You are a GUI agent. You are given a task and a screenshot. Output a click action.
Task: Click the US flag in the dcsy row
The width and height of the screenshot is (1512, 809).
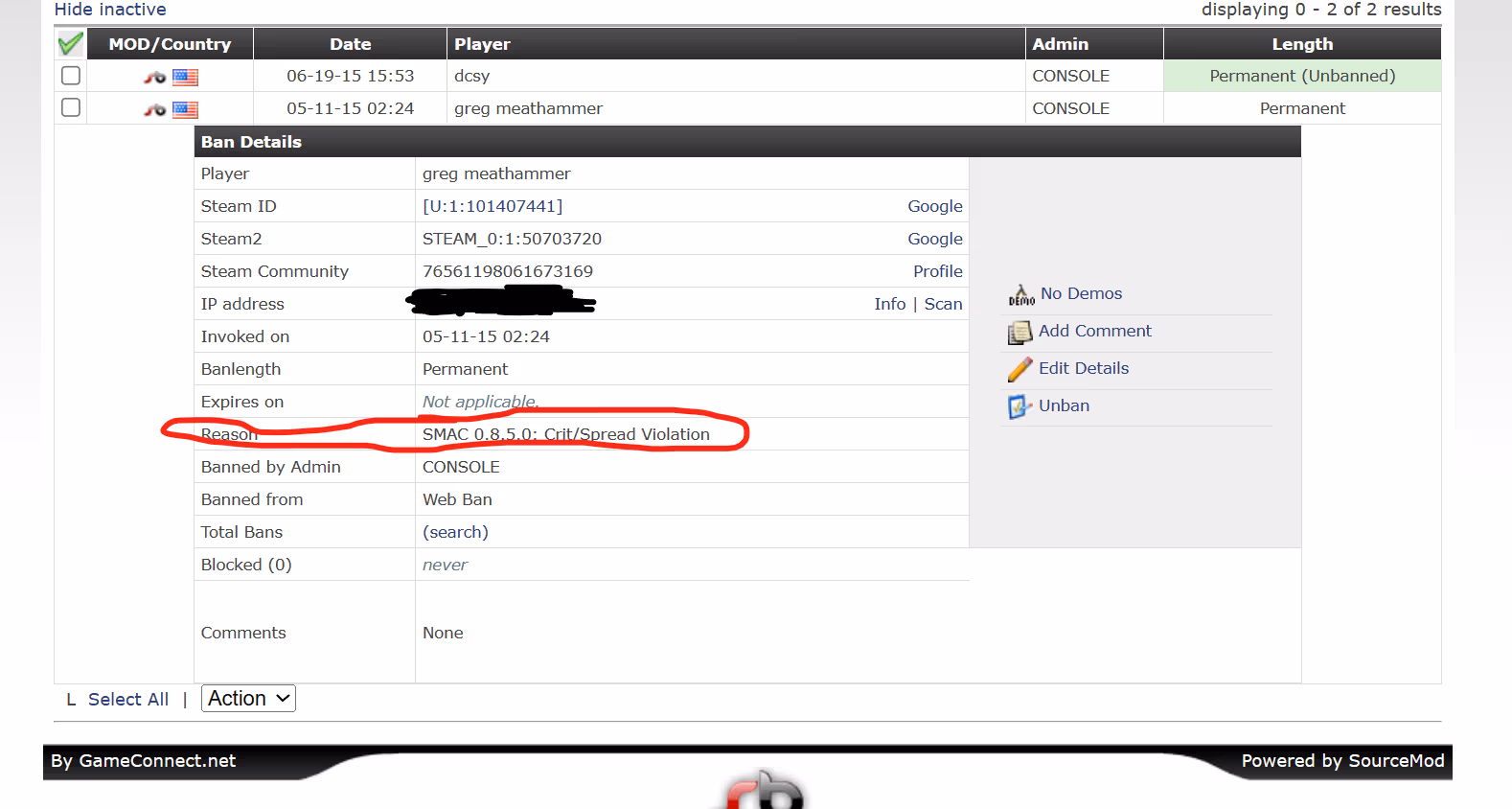[185, 78]
